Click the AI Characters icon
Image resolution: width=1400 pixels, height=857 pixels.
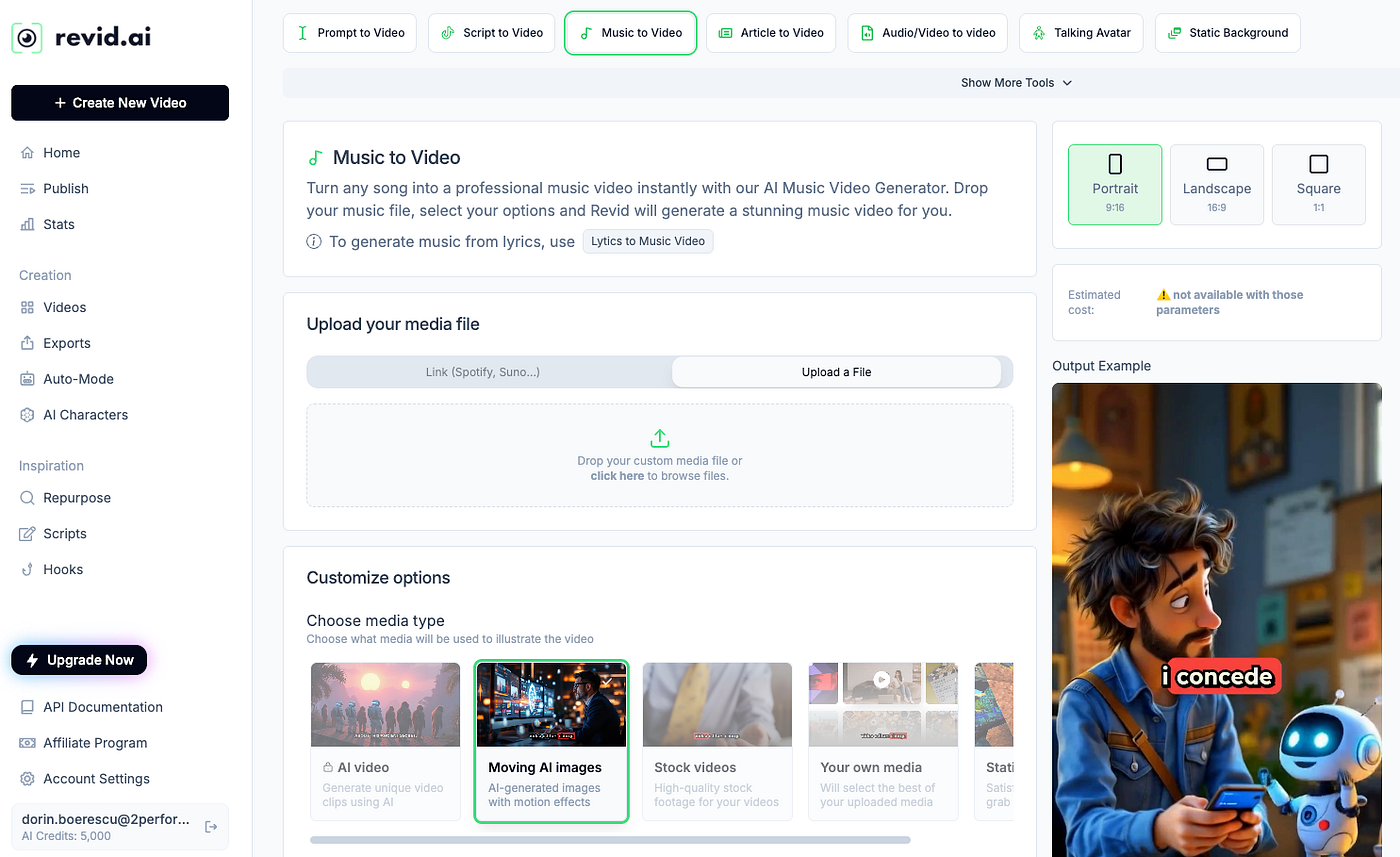(x=27, y=415)
